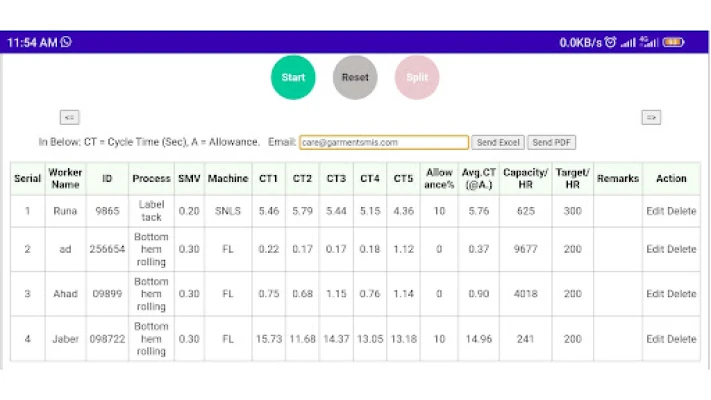Edit the row for worker Jaber
This screenshot has width=711, height=400.
pyautogui.click(x=654, y=339)
